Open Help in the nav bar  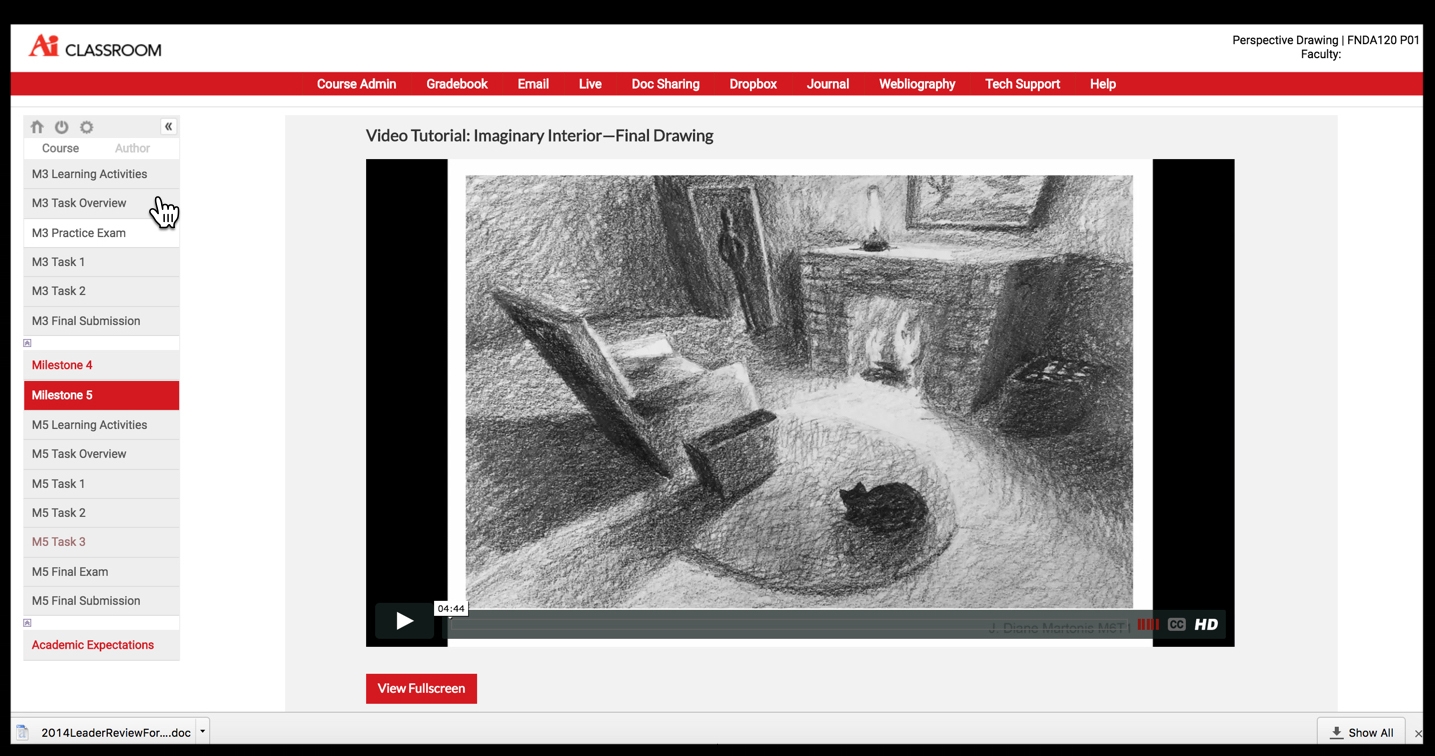coord(1103,84)
